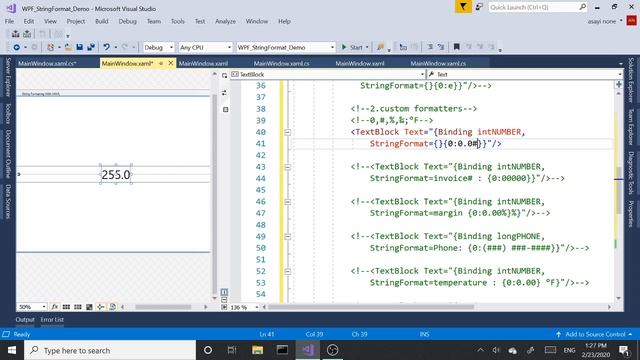
Task: Click the effects fx designer icon
Action: 55,307
